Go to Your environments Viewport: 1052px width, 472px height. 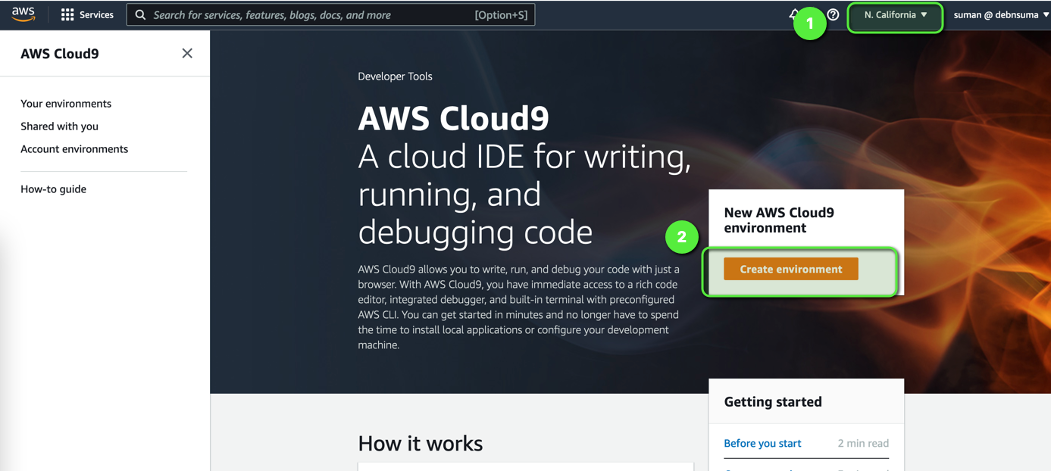(x=66, y=104)
